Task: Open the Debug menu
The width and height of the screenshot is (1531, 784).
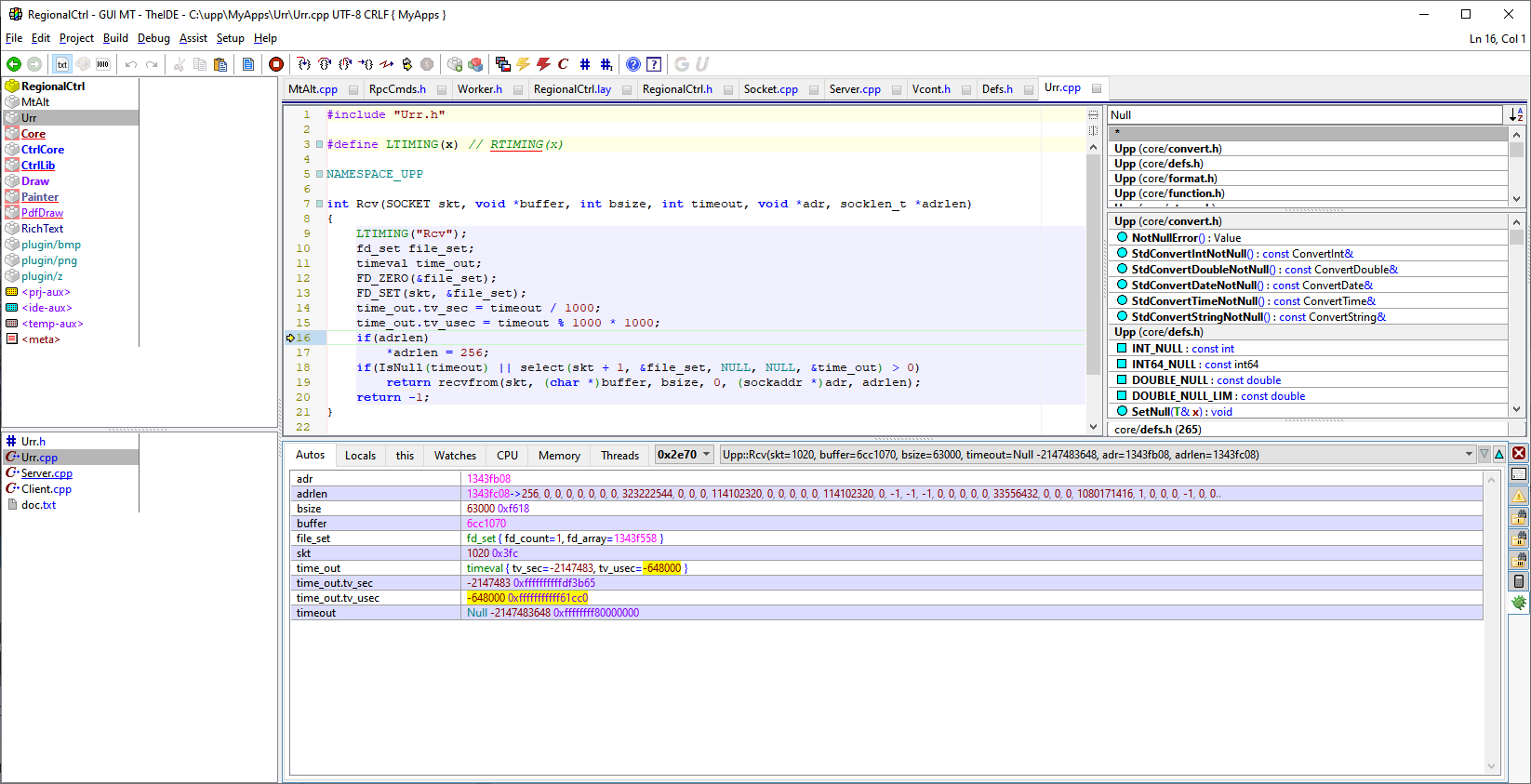Action: click(153, 38)
